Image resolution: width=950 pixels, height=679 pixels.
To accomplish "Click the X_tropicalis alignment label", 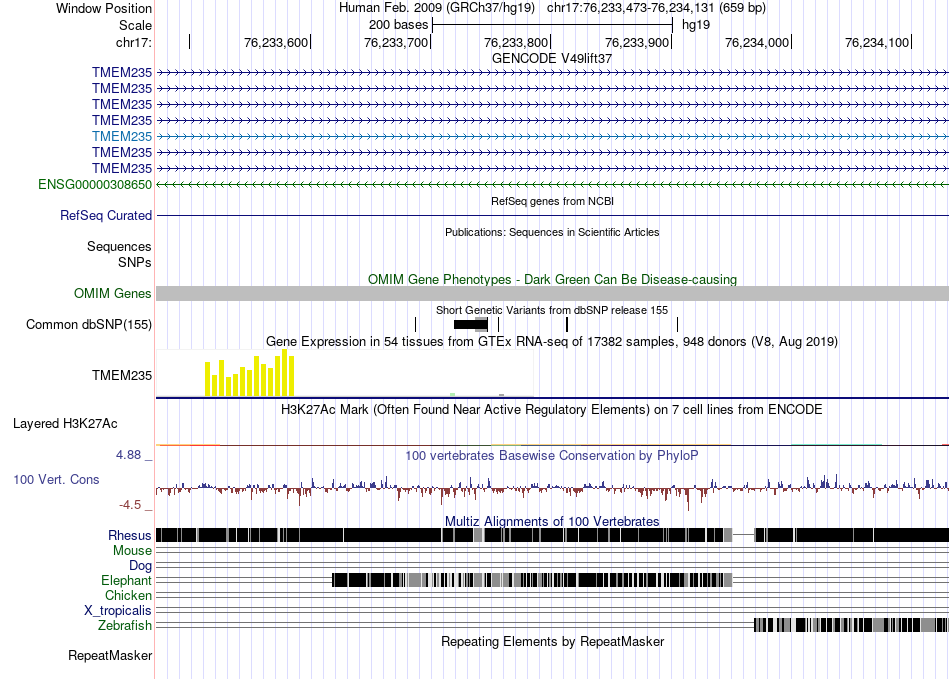I will click(118, 611).
